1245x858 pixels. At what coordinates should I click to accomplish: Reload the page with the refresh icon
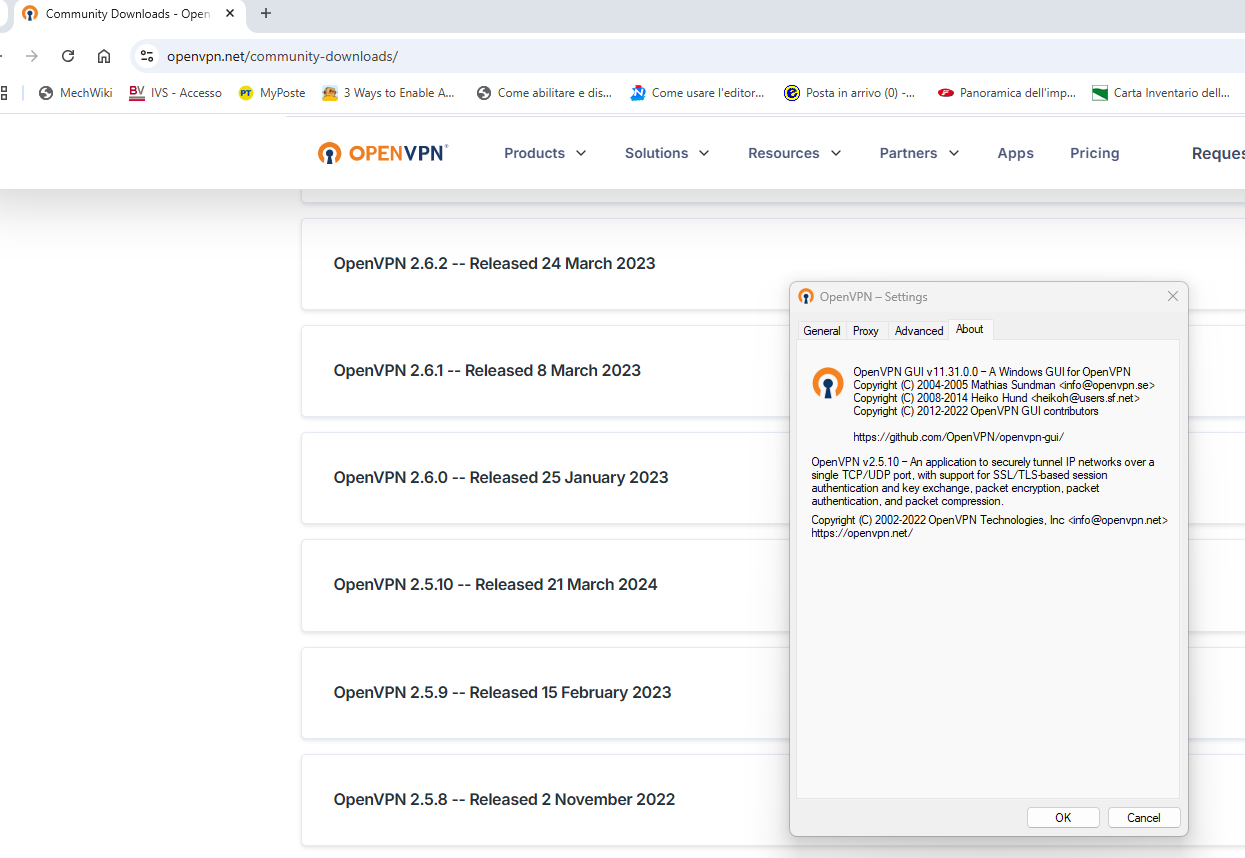pos(68,56)
